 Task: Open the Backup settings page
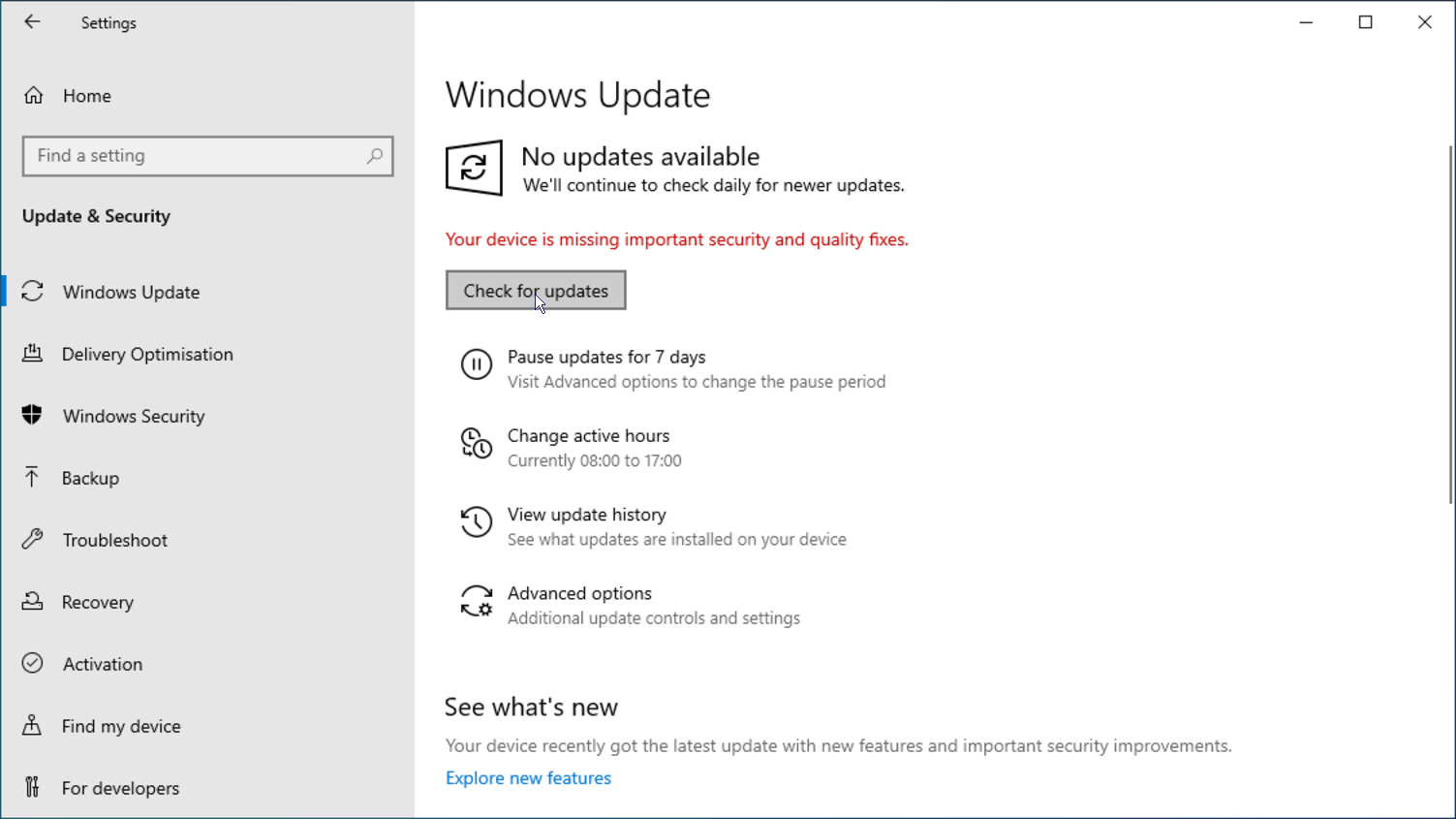click(x=90, y=478)
